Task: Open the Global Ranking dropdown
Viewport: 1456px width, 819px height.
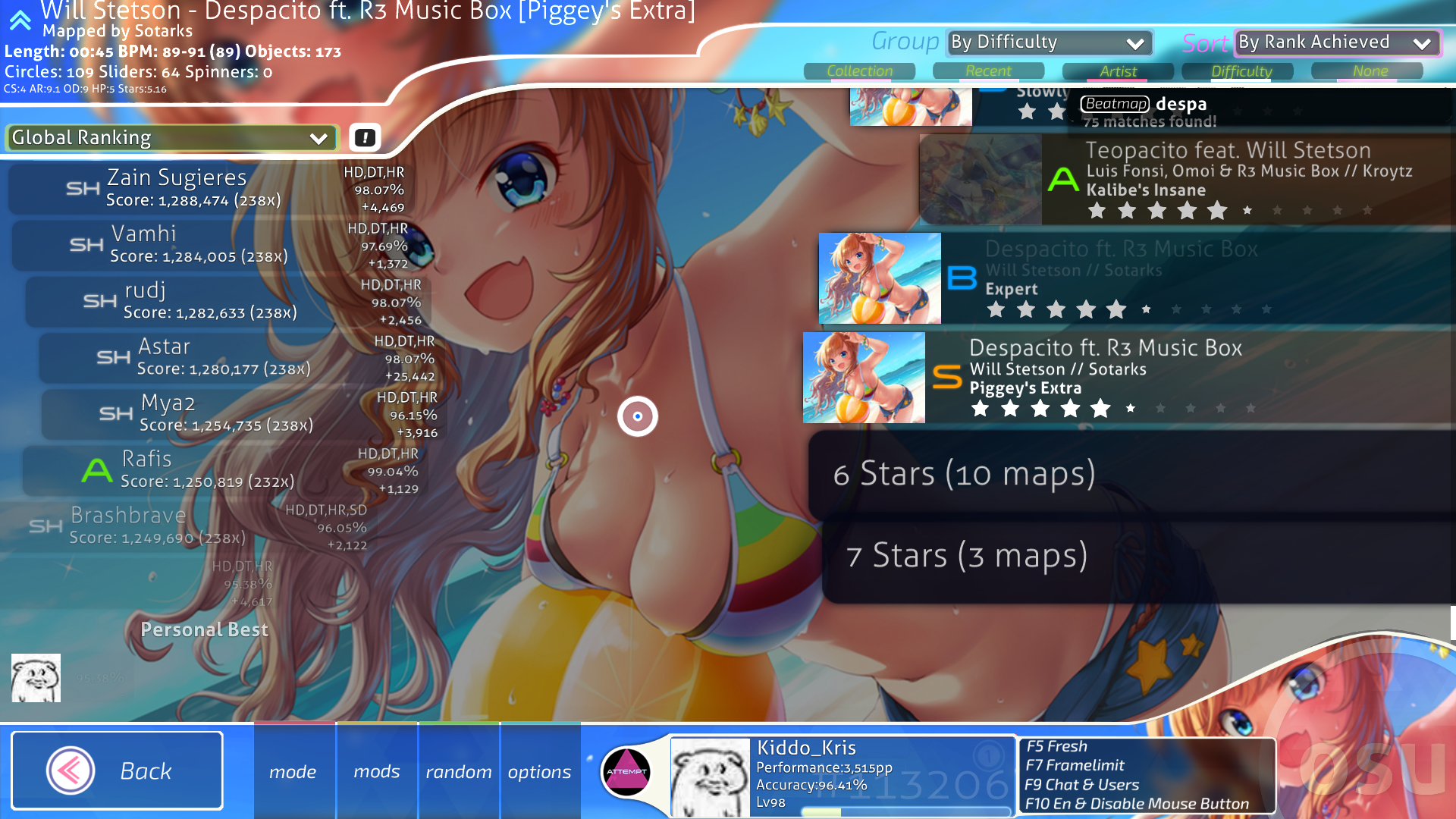Action: tap(171, 138)
